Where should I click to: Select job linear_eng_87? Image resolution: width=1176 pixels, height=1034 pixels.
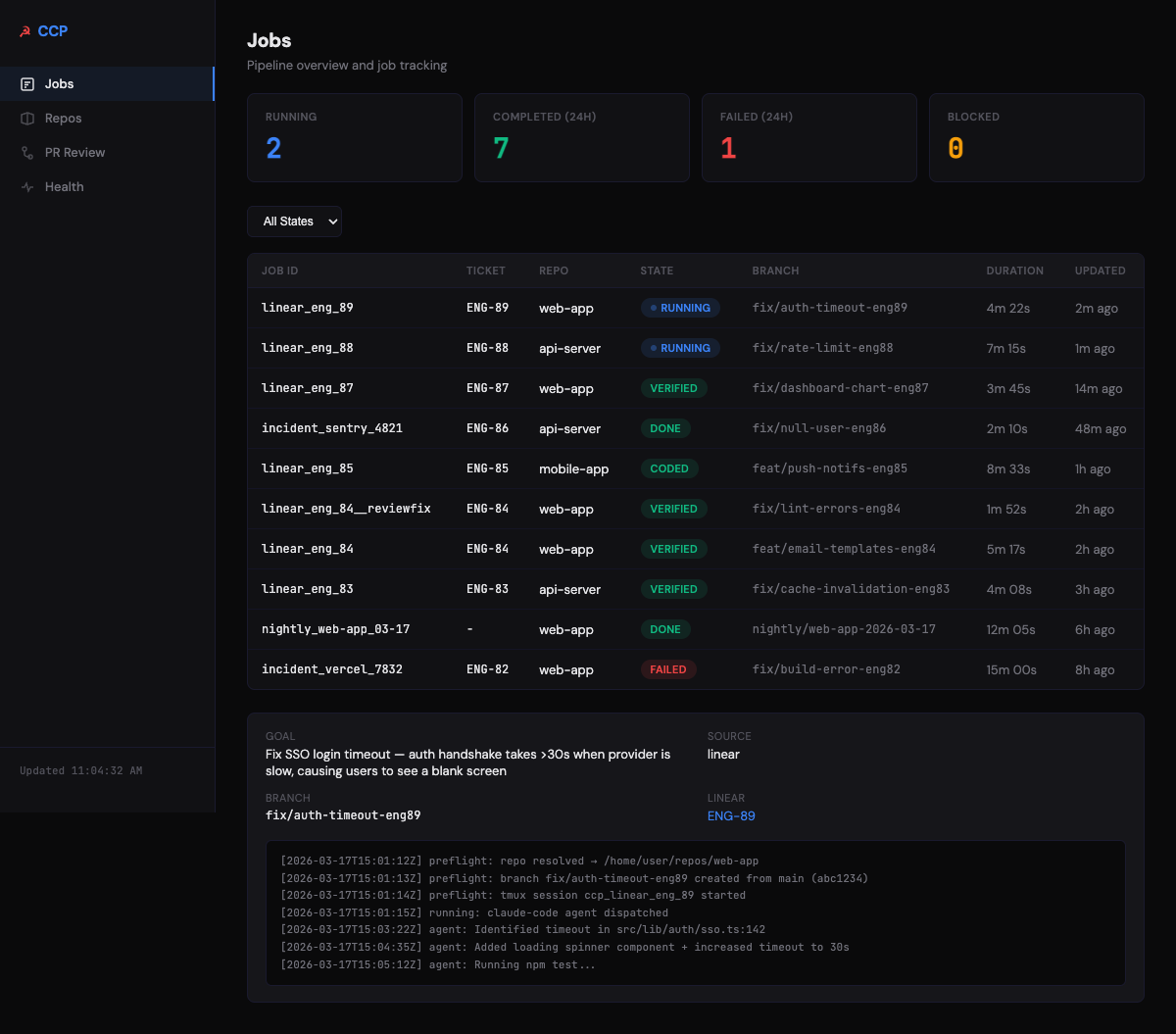click(696, 388)
